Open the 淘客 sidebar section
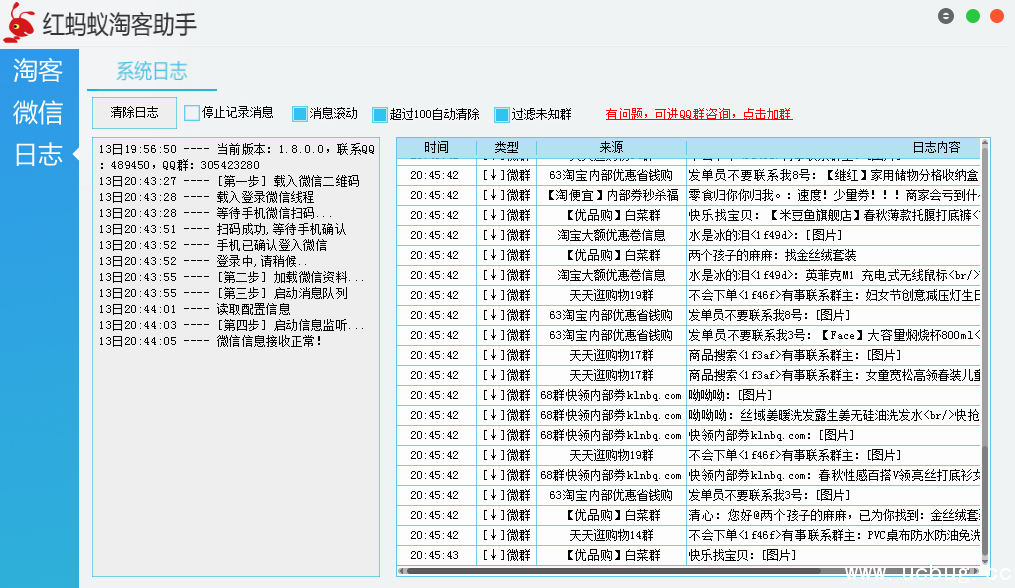Viewport: 1015px width, 588px height. [38, 71]
